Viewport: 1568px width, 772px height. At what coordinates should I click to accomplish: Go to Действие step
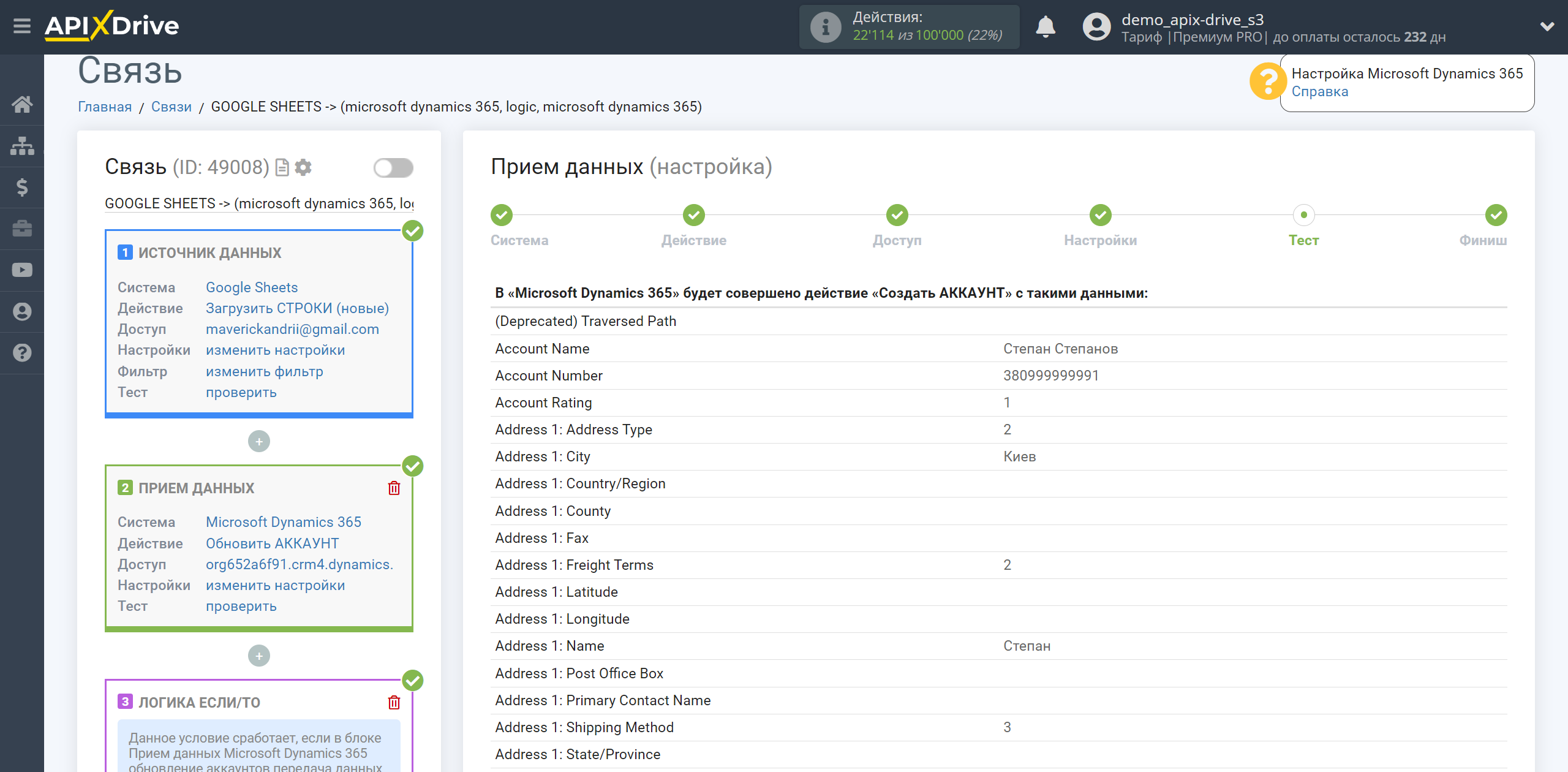(694, 215)
